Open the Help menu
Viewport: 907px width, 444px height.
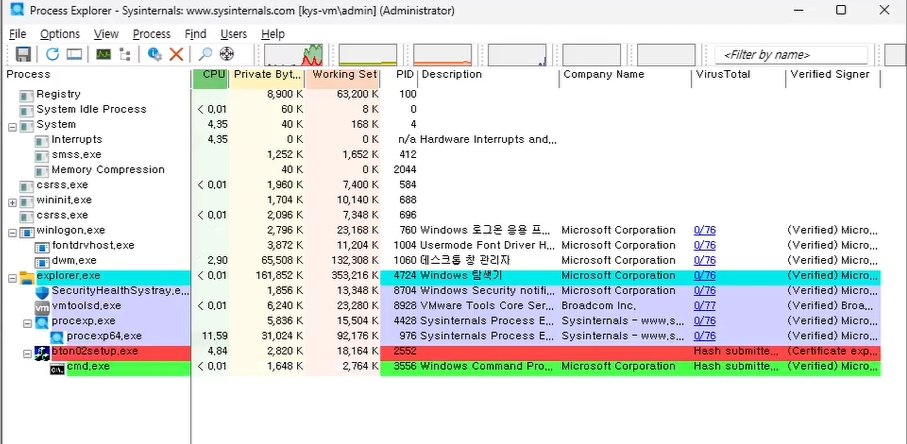click(273, 34)
